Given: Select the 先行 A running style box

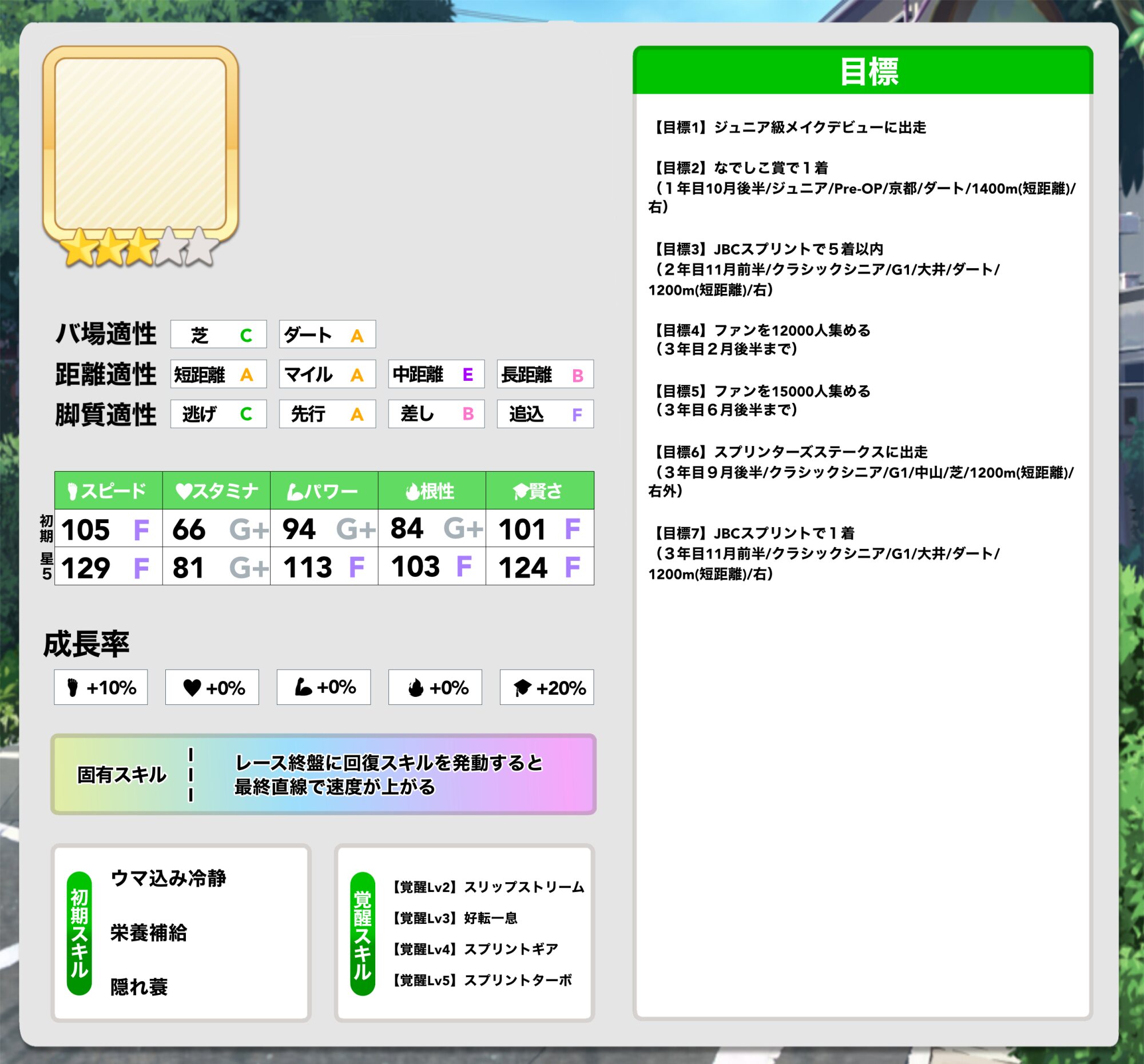Looking at the screenshot, I should pyautogui.click(x=327, y=414).
